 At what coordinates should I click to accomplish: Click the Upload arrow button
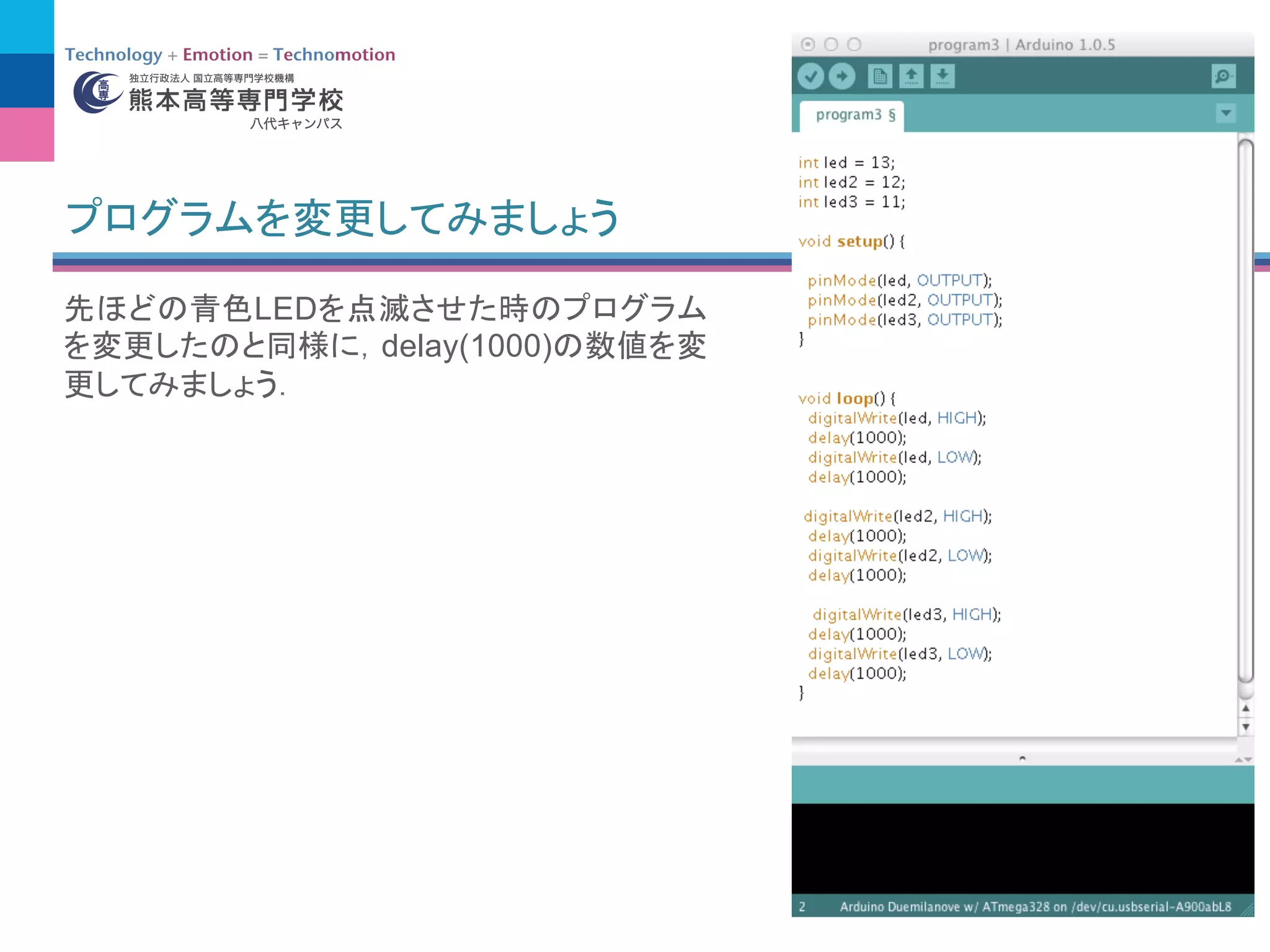tap(841, 76)
